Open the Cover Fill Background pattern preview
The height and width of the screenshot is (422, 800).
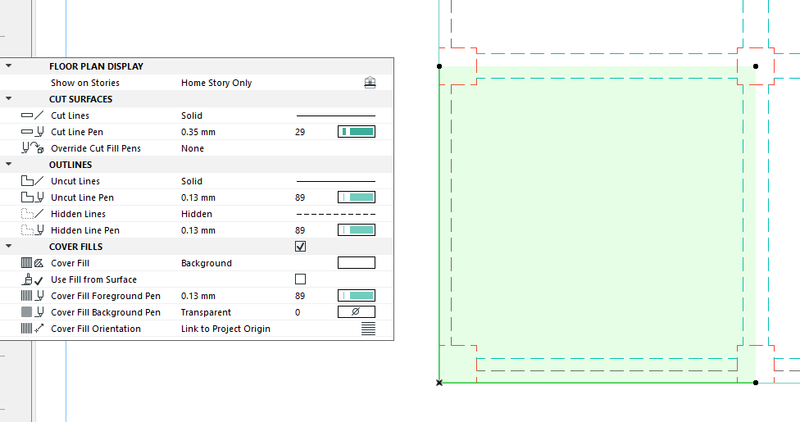(357, 263)
